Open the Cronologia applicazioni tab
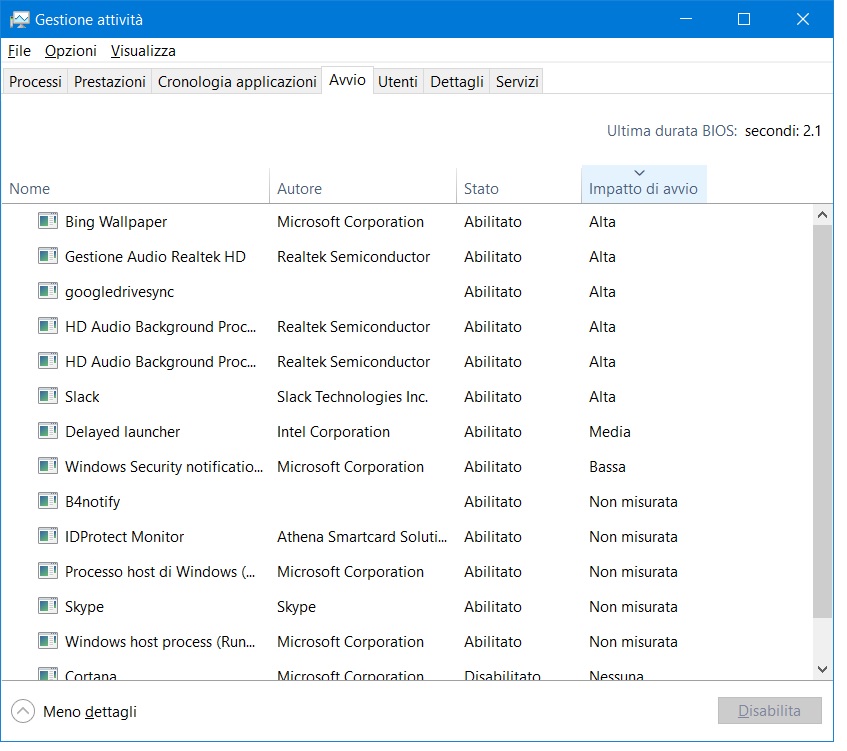Screen dimensions: 847x751 (x=237, y=82)
